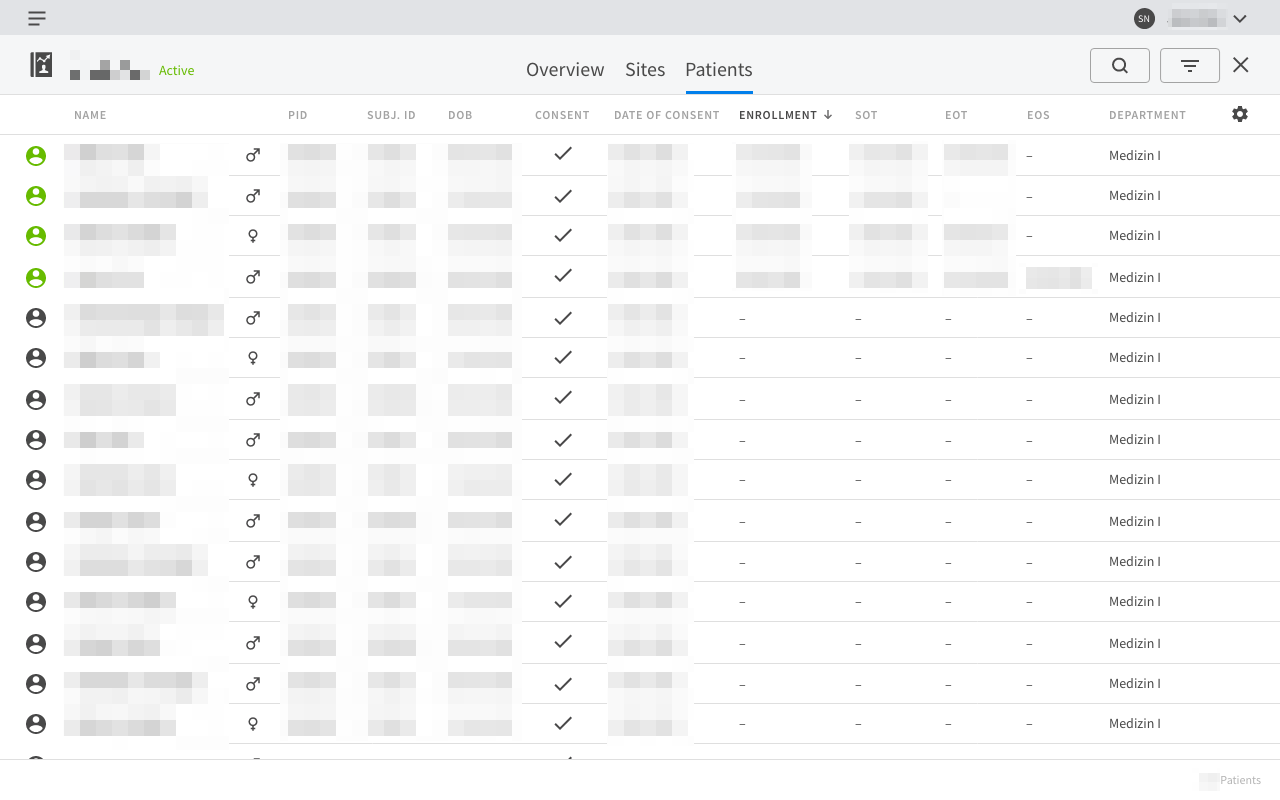Click consent checkmark in the last full row
Viewport: 1280px width, 800px height.
click(x=563, y=723)
